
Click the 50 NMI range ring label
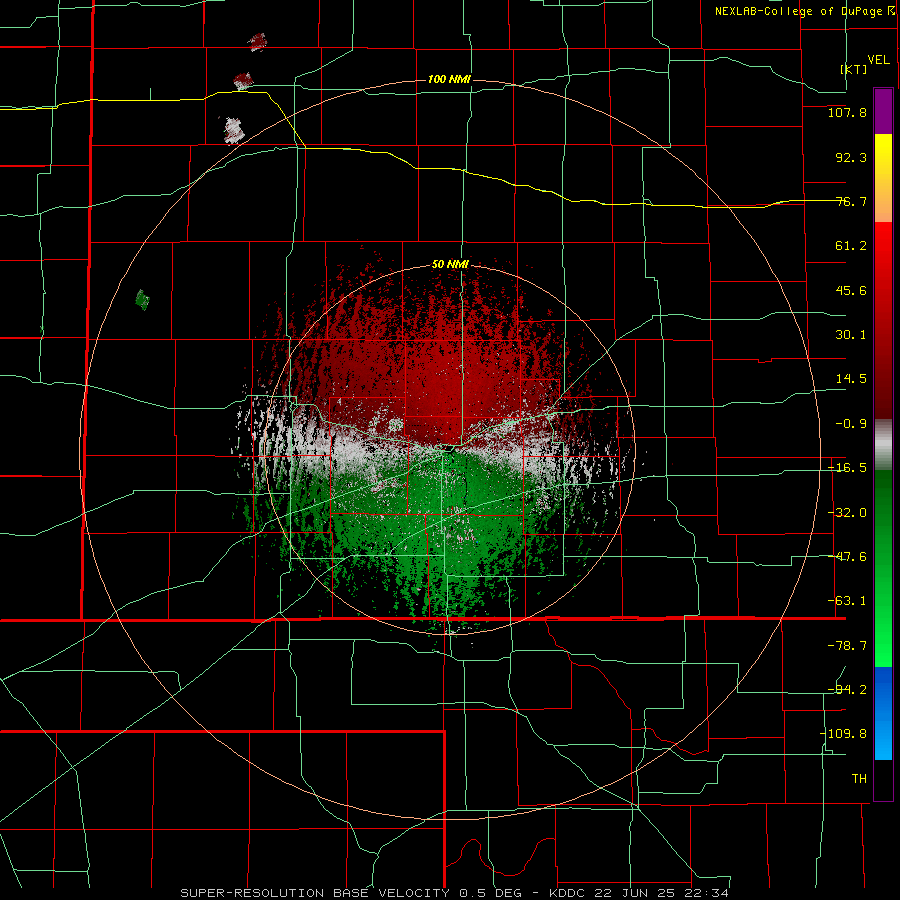coord(450,264)
